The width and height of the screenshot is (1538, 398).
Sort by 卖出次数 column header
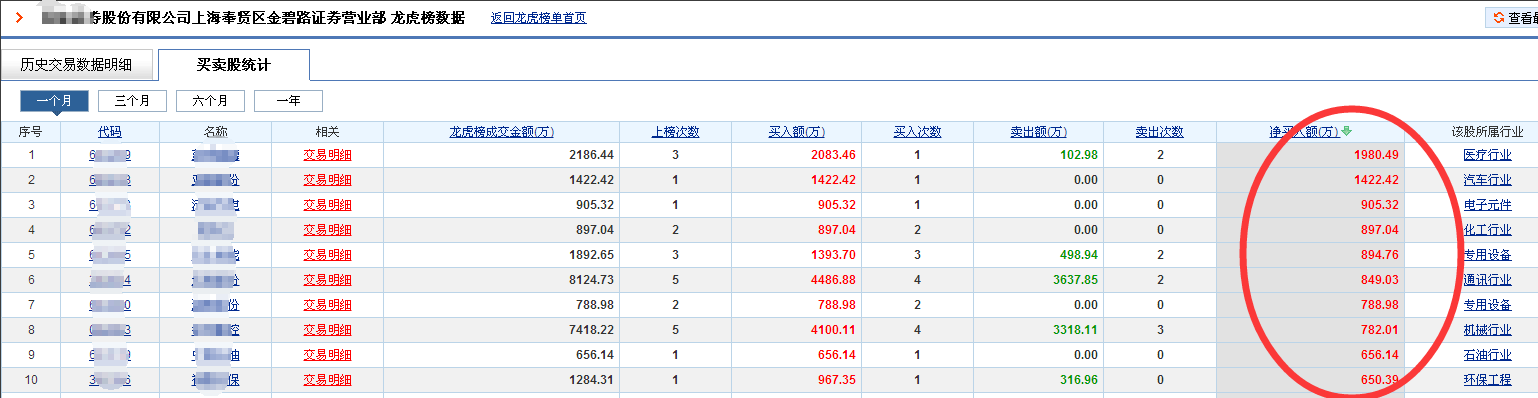pos(1159,132)
